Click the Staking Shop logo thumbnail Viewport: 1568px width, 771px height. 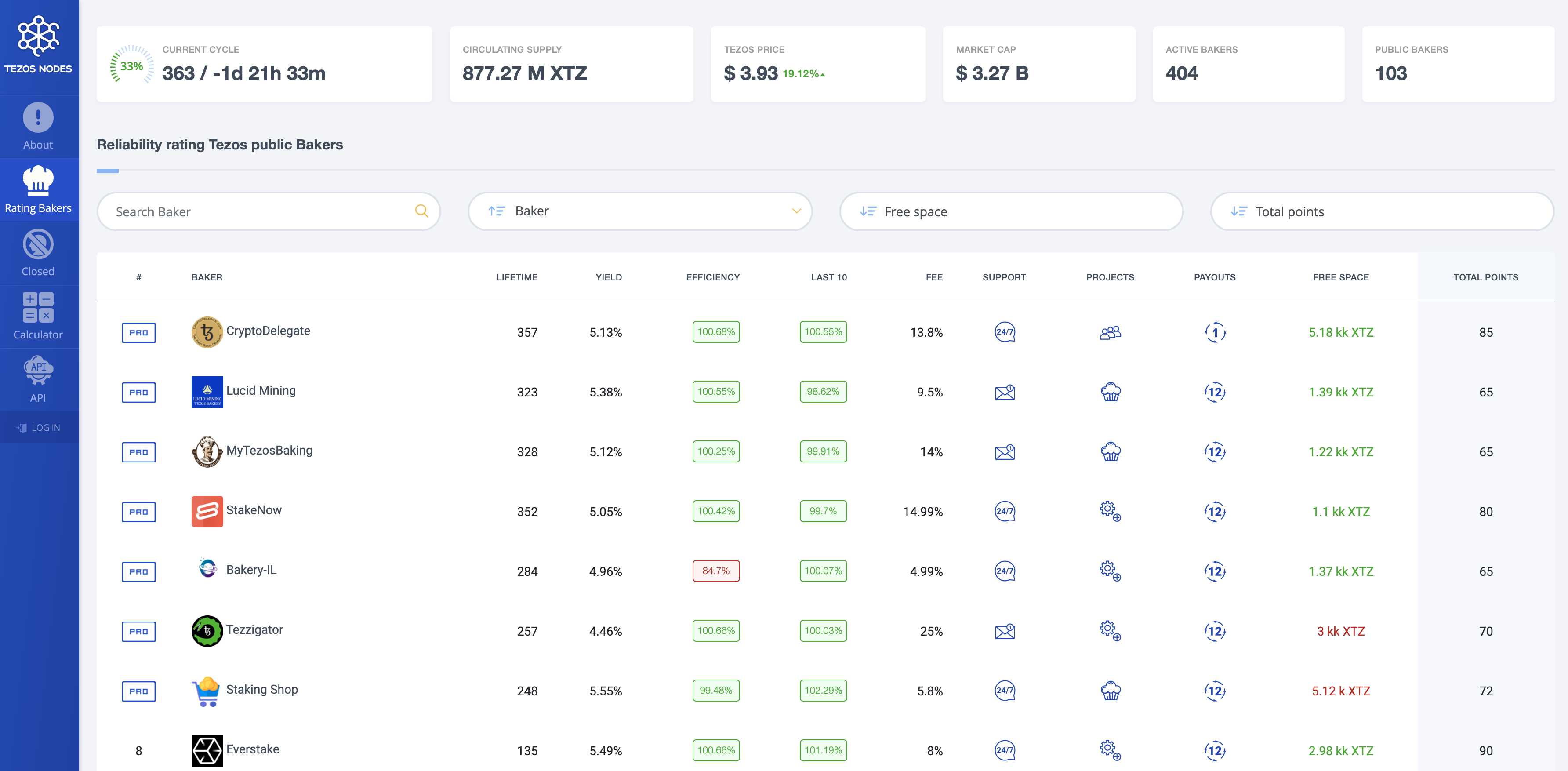click(x=207, y=691)
